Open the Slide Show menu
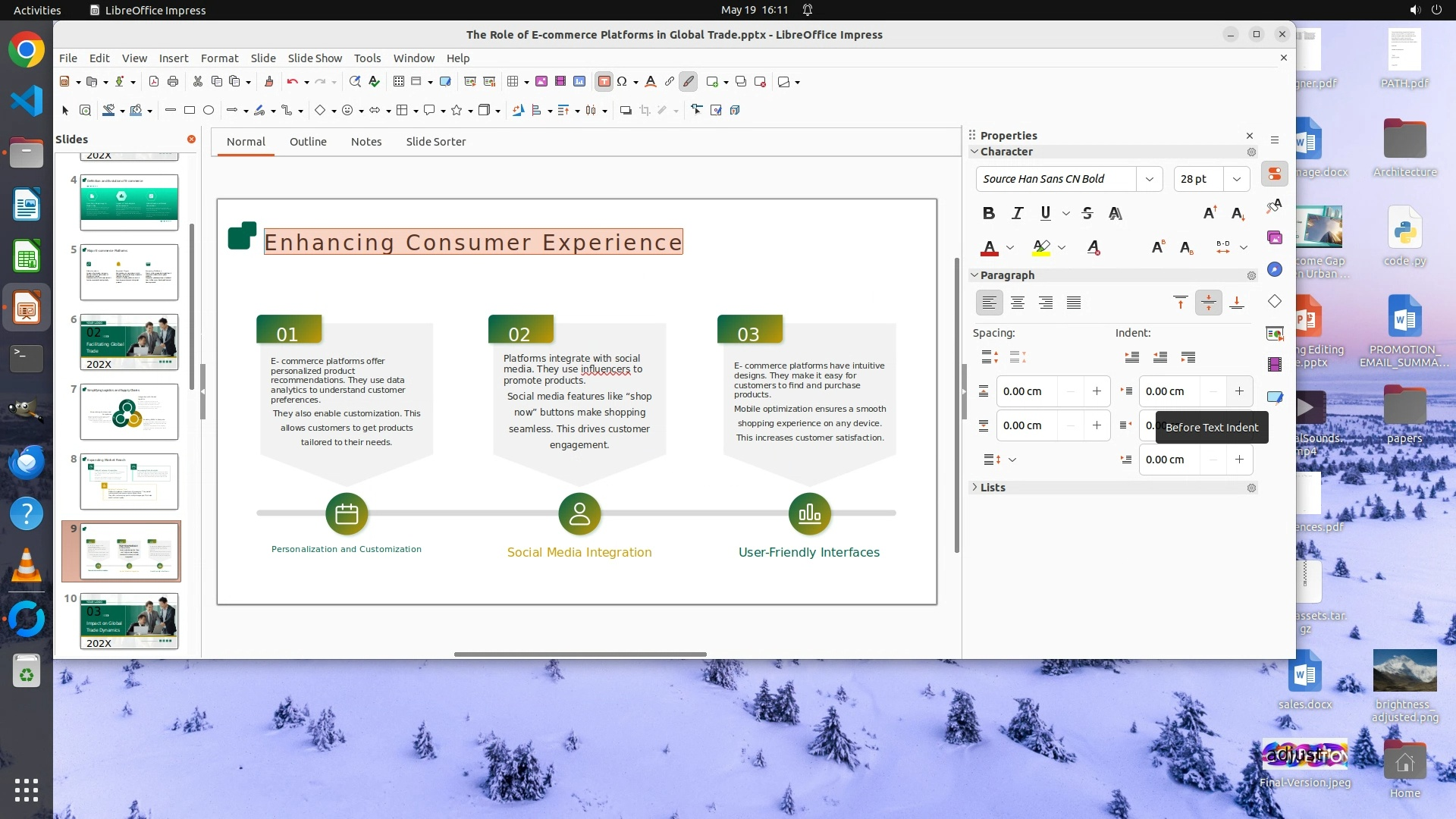The image size is (1456, 819). (x=315, y=58)
